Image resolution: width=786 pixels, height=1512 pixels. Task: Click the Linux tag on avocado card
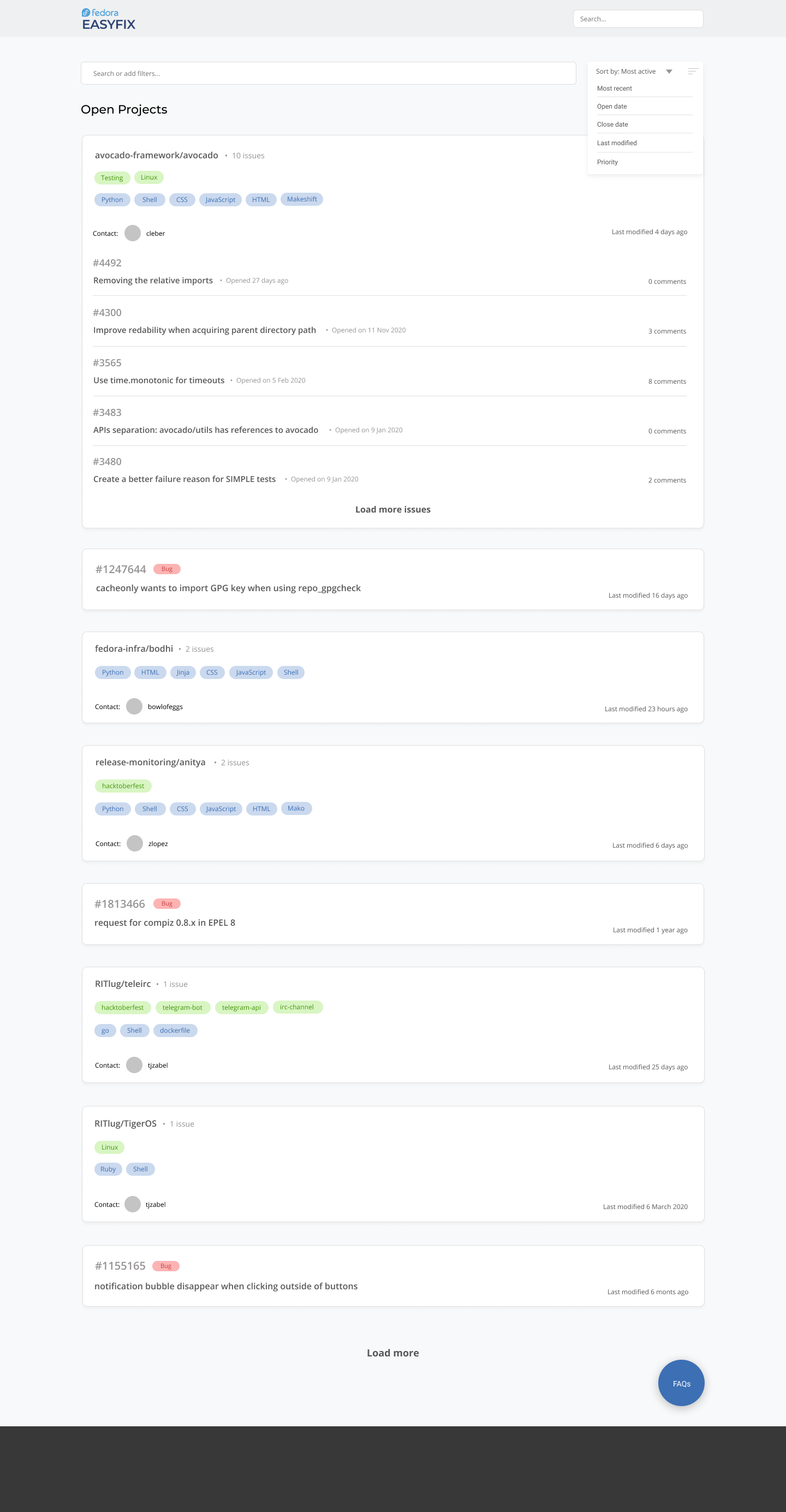[x=149, y=177]
